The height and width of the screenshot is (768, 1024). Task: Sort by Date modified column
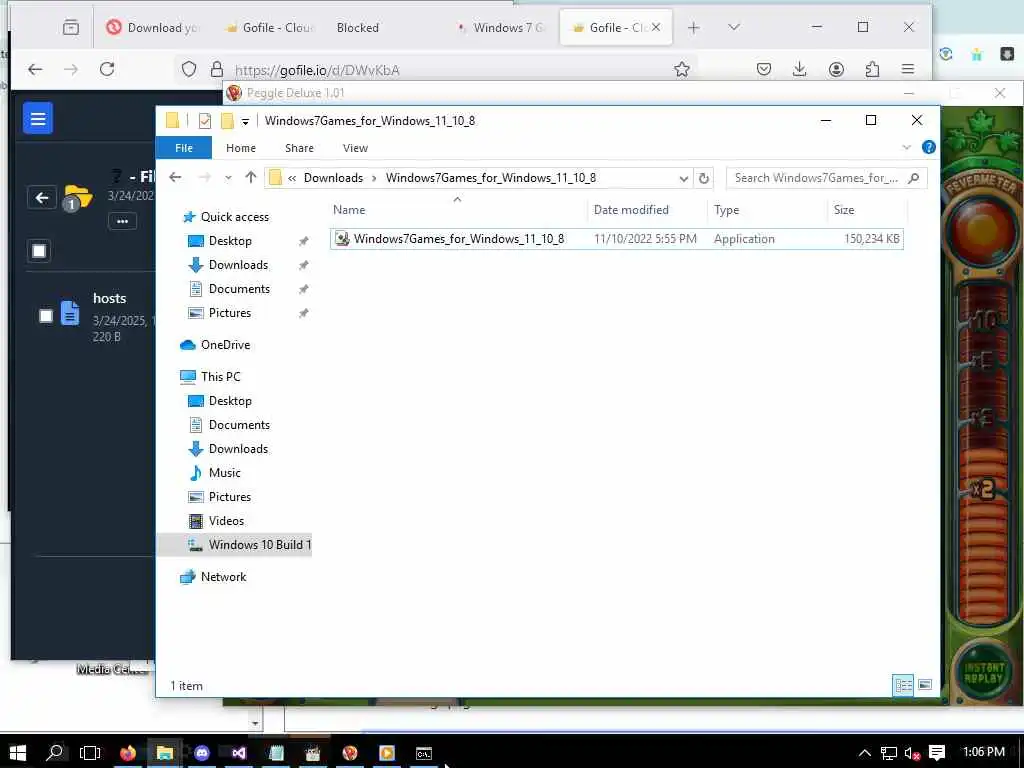coord(646,210)
